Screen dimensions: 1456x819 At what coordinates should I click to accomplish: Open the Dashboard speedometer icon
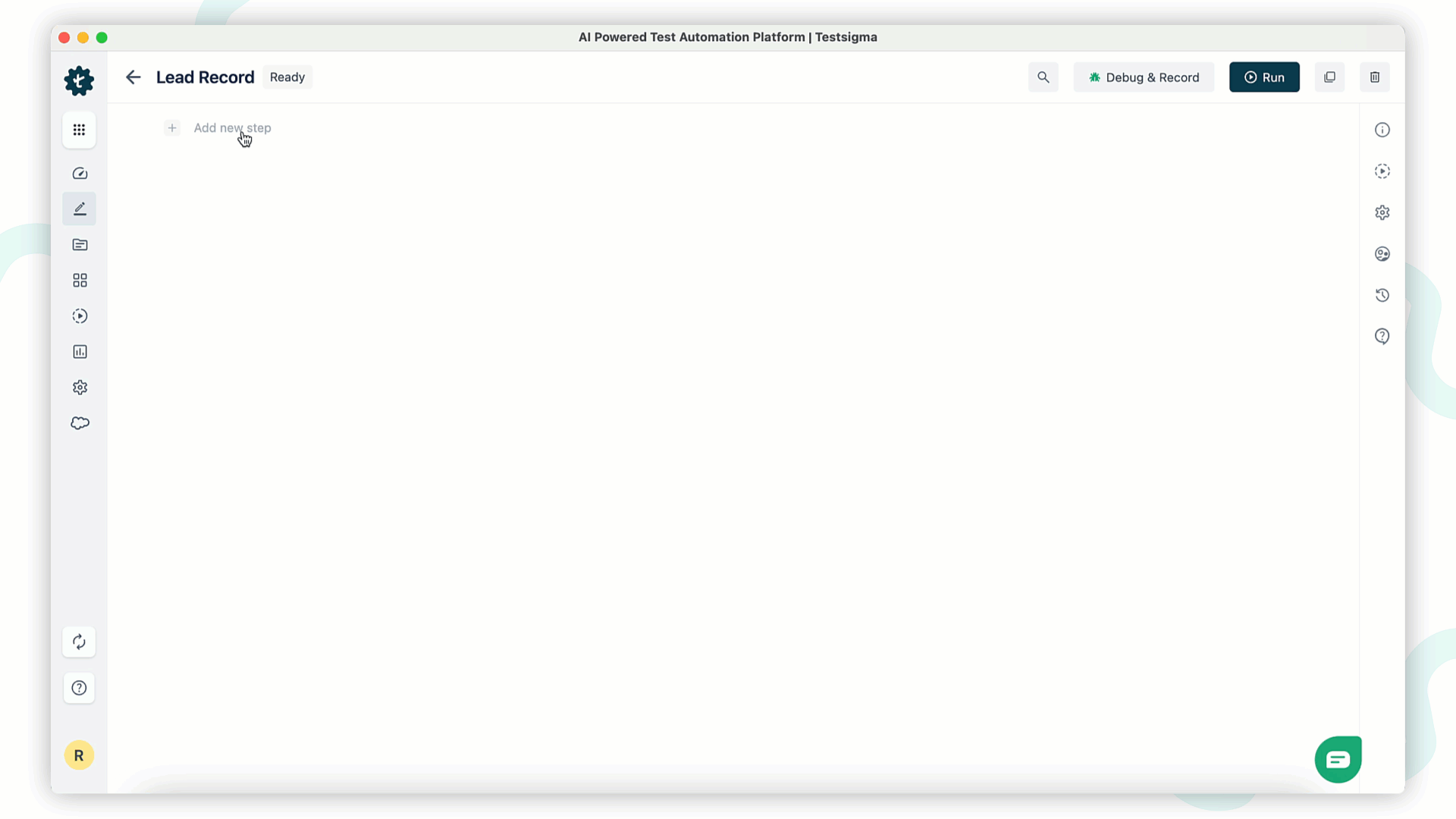pos(80,174)
